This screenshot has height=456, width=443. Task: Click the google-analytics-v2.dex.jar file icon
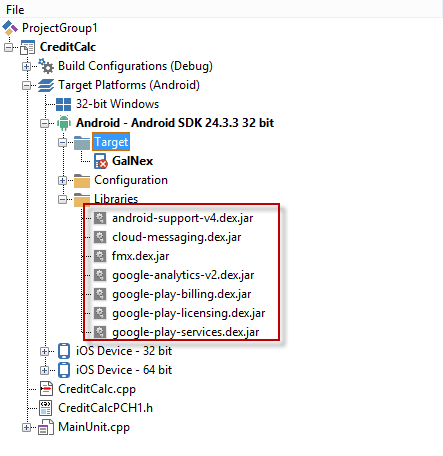pyautogui.click(x=100, y=275)
